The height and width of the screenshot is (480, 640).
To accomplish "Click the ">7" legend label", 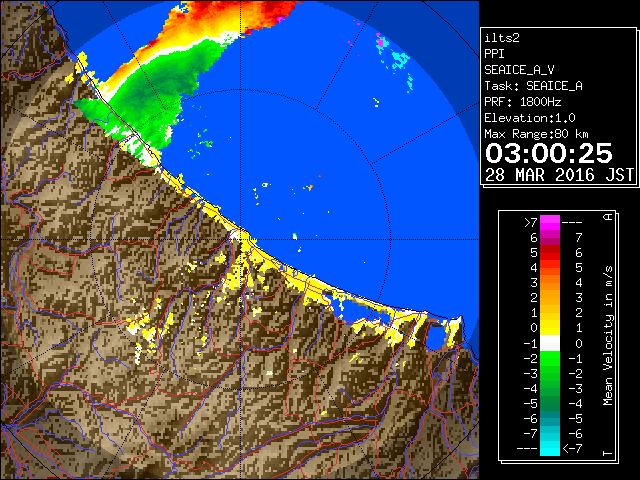I will tap(531, 222).
